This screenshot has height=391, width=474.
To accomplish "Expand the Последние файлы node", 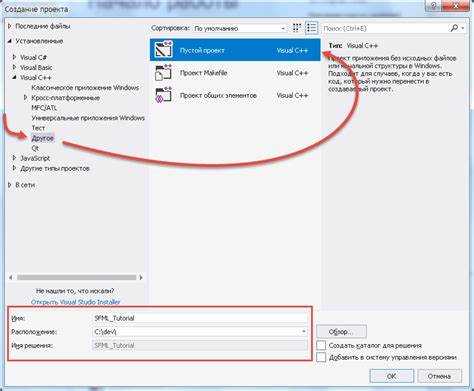I will 10,26.
